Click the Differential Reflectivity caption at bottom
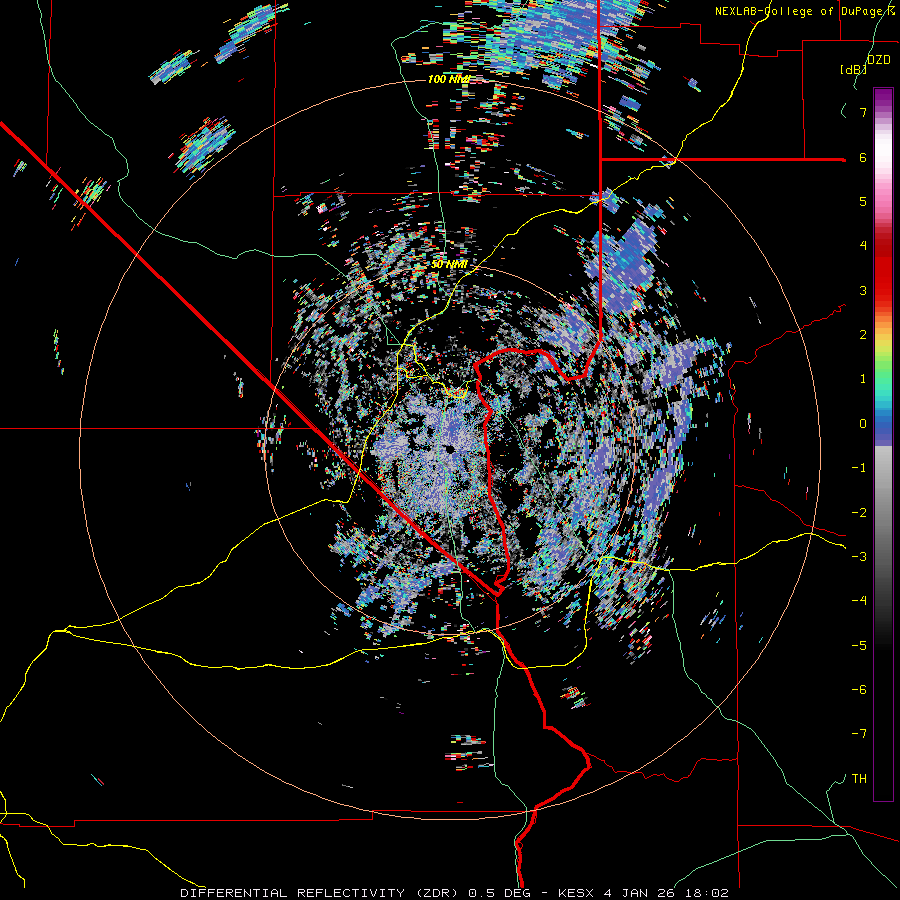This screenshot has width=900, height=900. coord(454,893)
